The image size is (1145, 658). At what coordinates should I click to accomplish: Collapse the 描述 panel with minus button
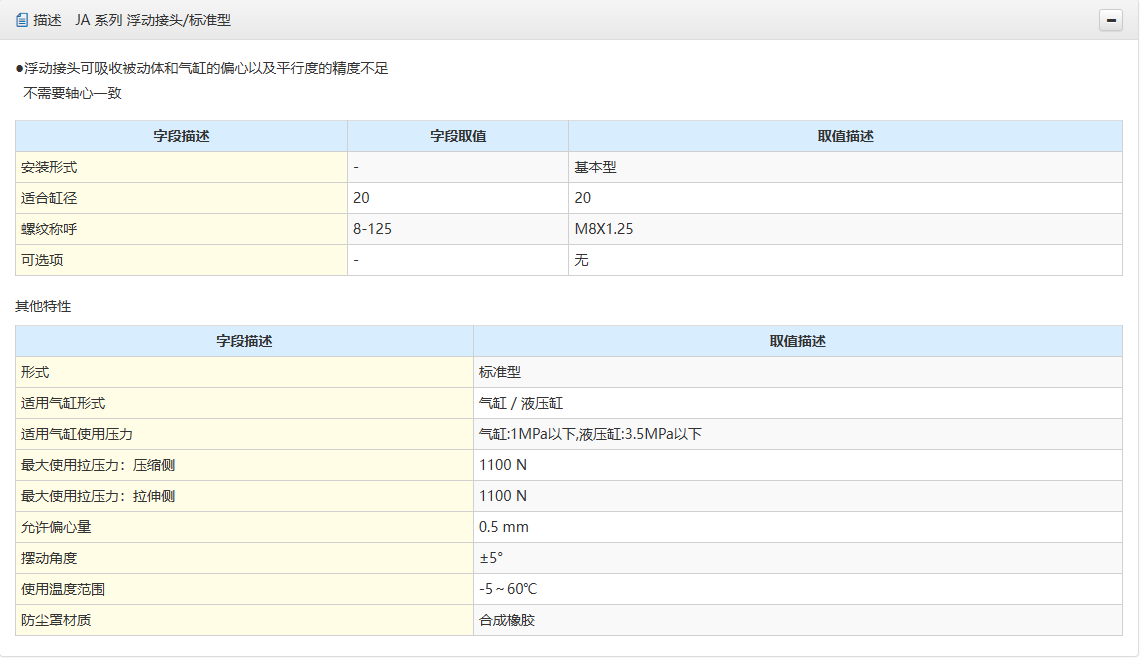(1110, 20)
